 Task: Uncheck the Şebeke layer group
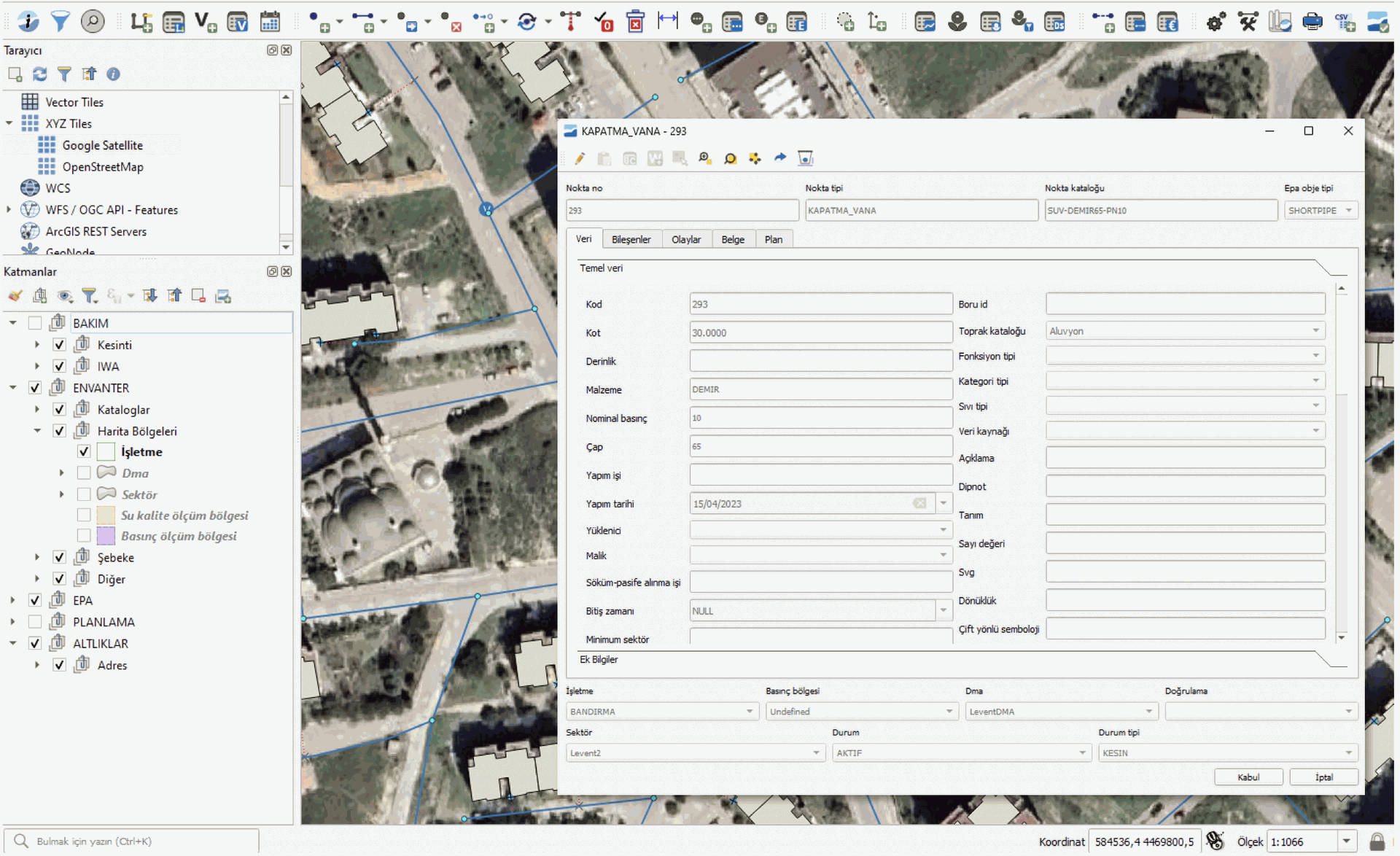coord(60,558)
